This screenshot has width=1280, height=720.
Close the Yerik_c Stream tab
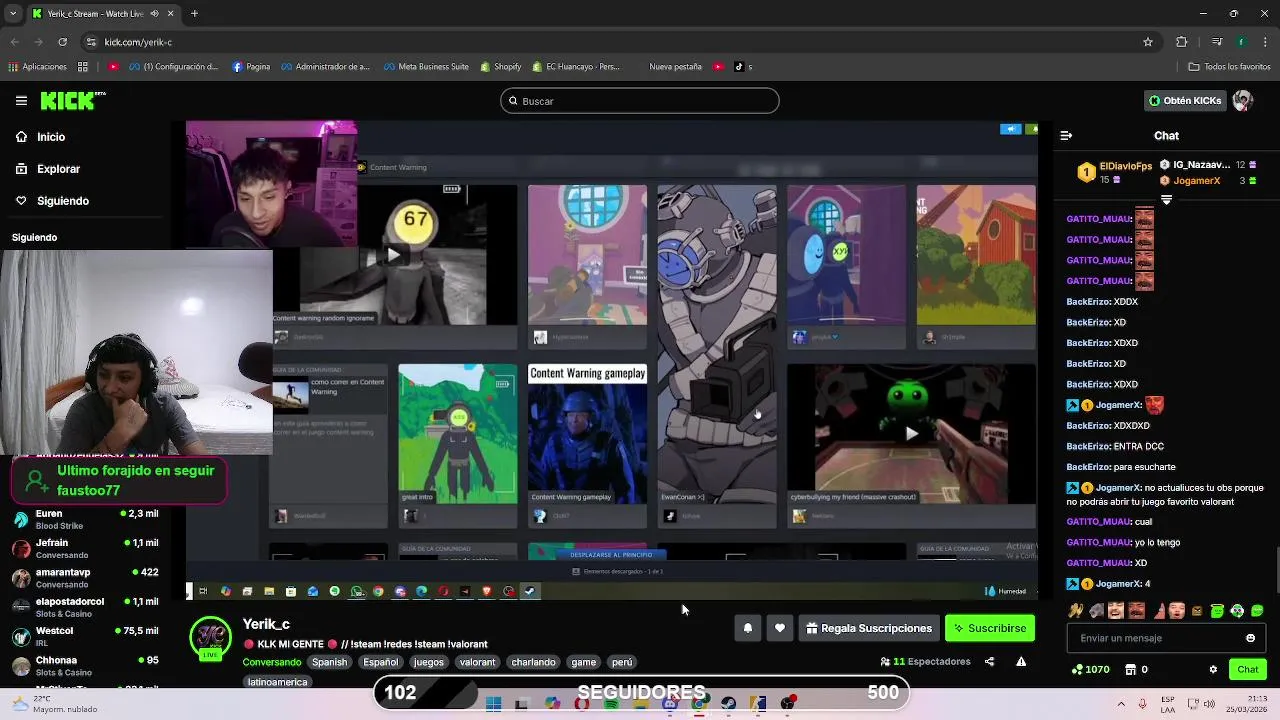tap(169, 14)
